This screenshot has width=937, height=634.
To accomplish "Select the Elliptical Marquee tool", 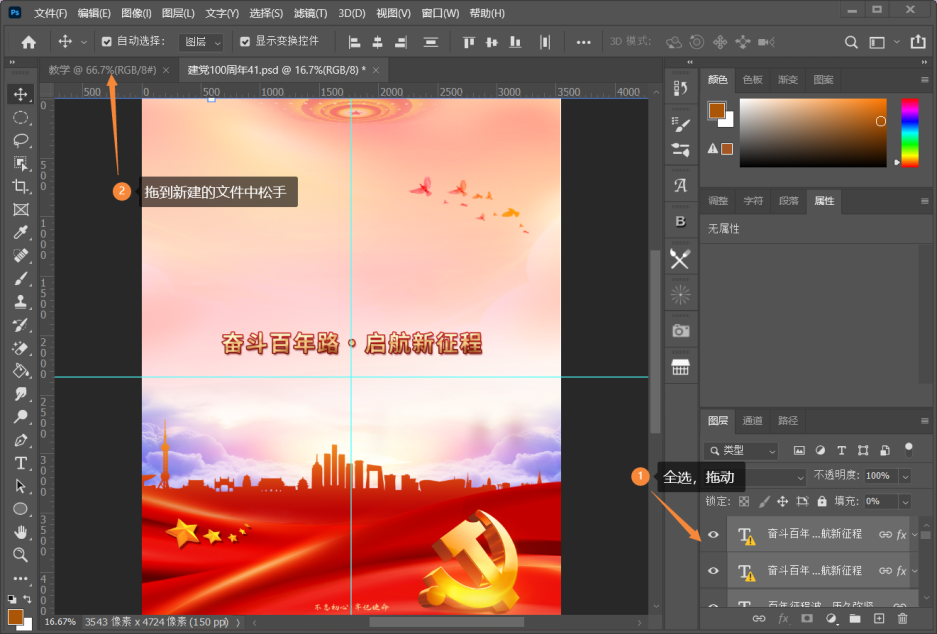I will pyautogui.click(x=20, y=117).
